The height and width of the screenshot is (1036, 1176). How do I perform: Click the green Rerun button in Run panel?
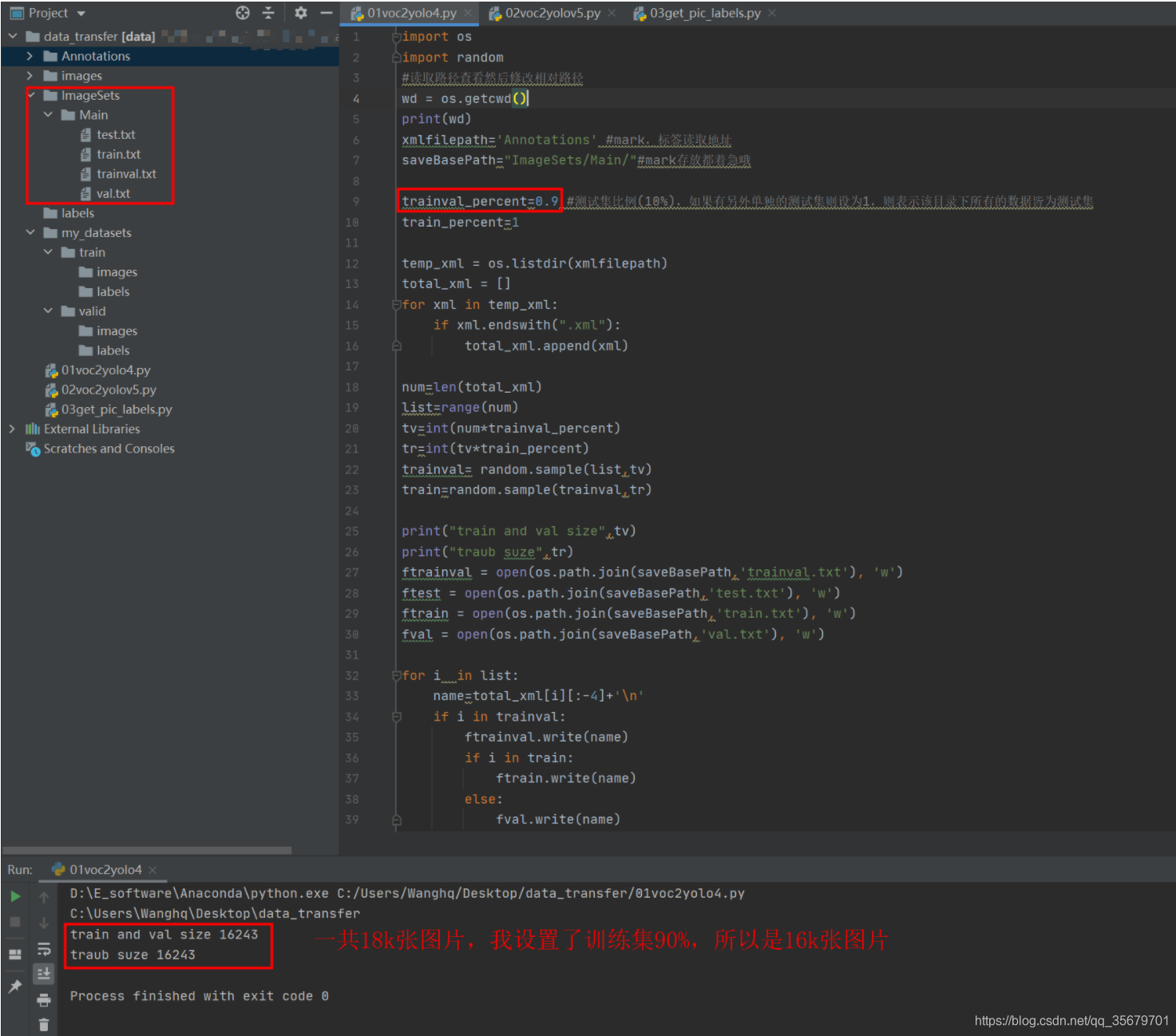tap(15, 896)
